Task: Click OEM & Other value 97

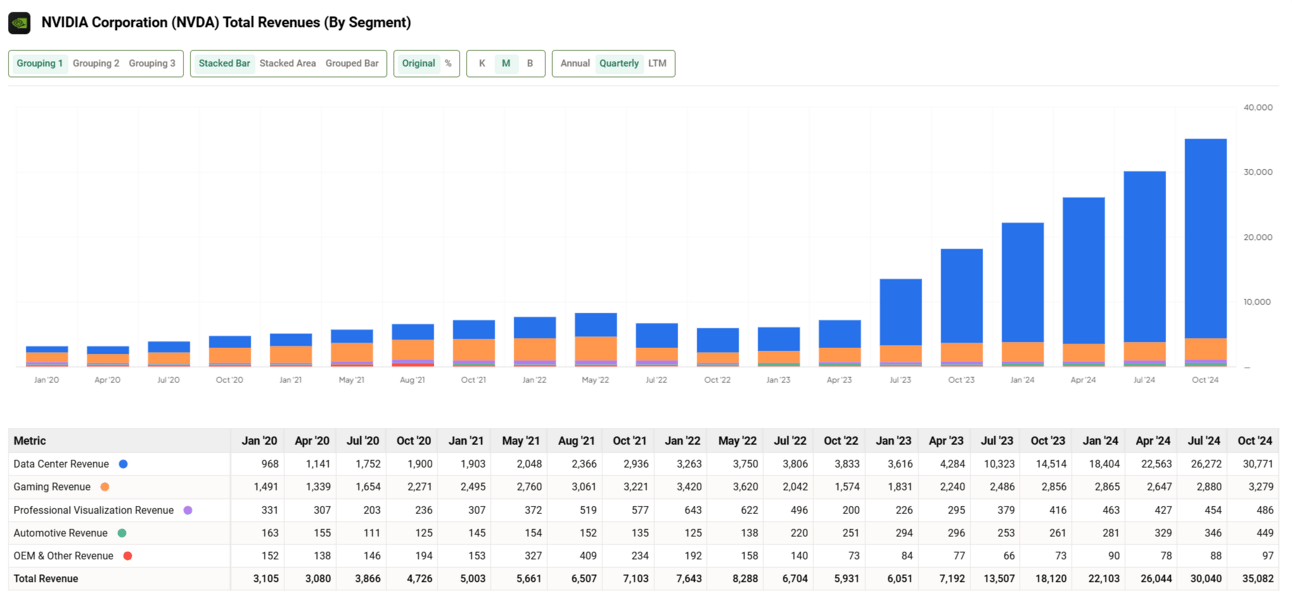Action: pos(1266,556)
